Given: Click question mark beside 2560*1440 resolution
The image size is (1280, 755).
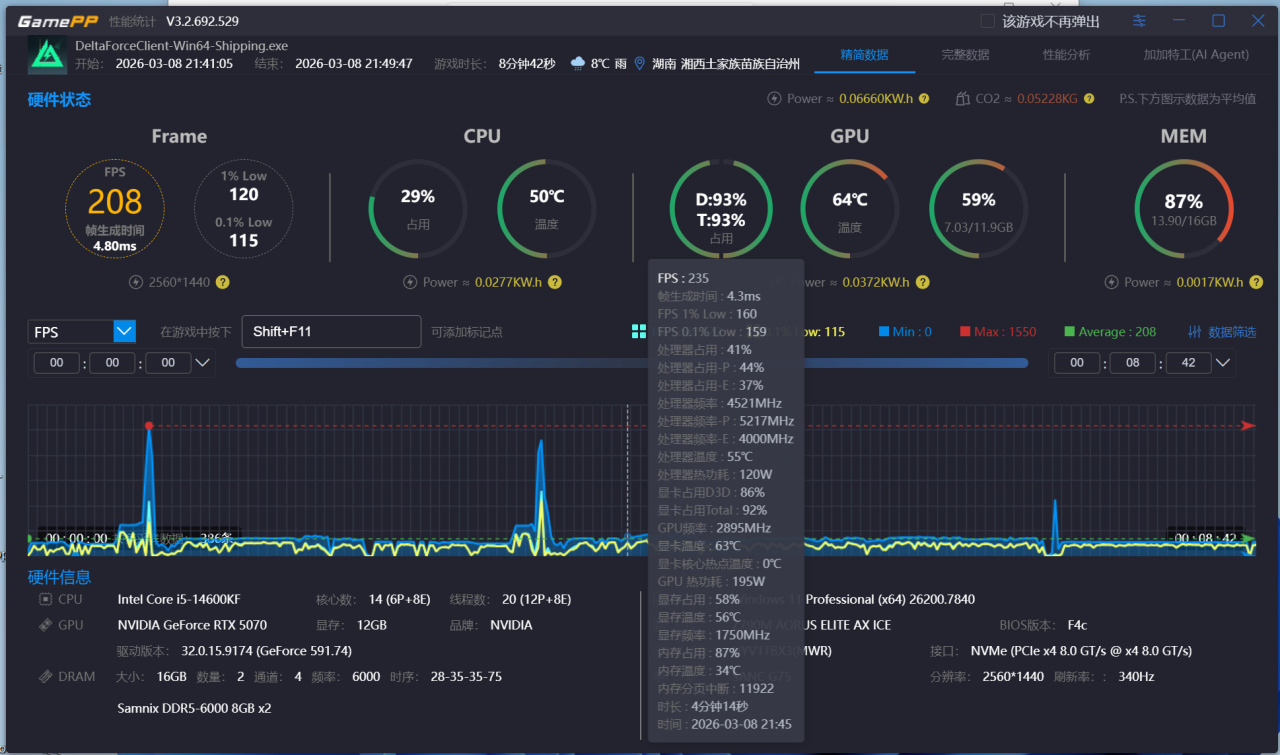Looking at the screenshot, I should [x=223, y=282].
